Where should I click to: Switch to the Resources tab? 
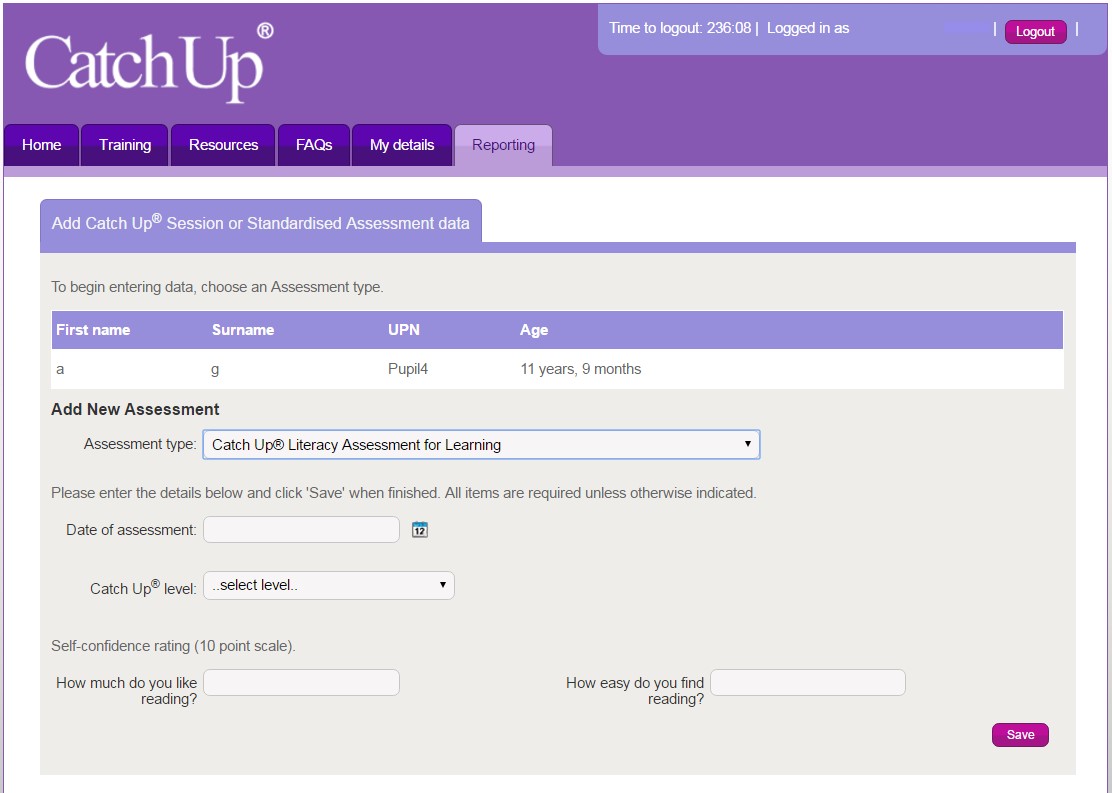coord(223,145)
